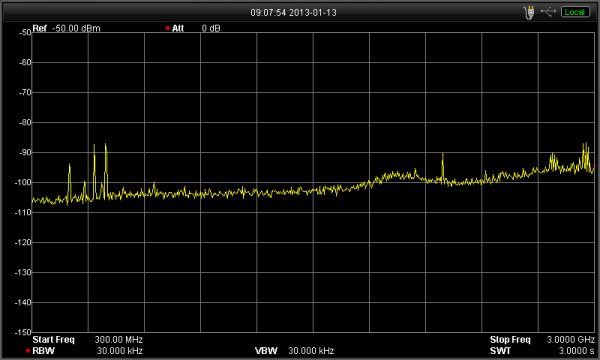Select the Att 0 dB value

pos(211,28)
